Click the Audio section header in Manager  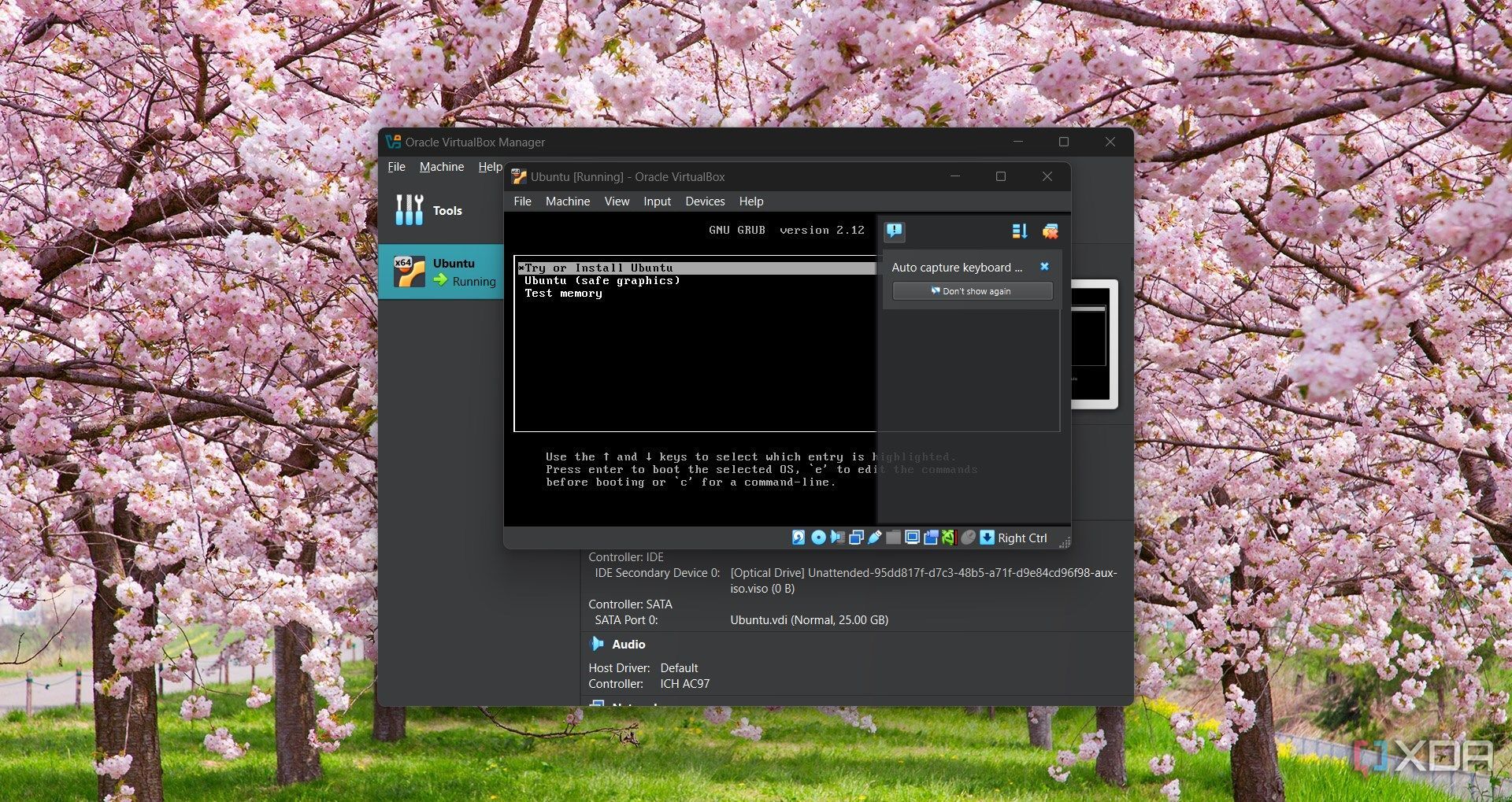click(628, 644)
